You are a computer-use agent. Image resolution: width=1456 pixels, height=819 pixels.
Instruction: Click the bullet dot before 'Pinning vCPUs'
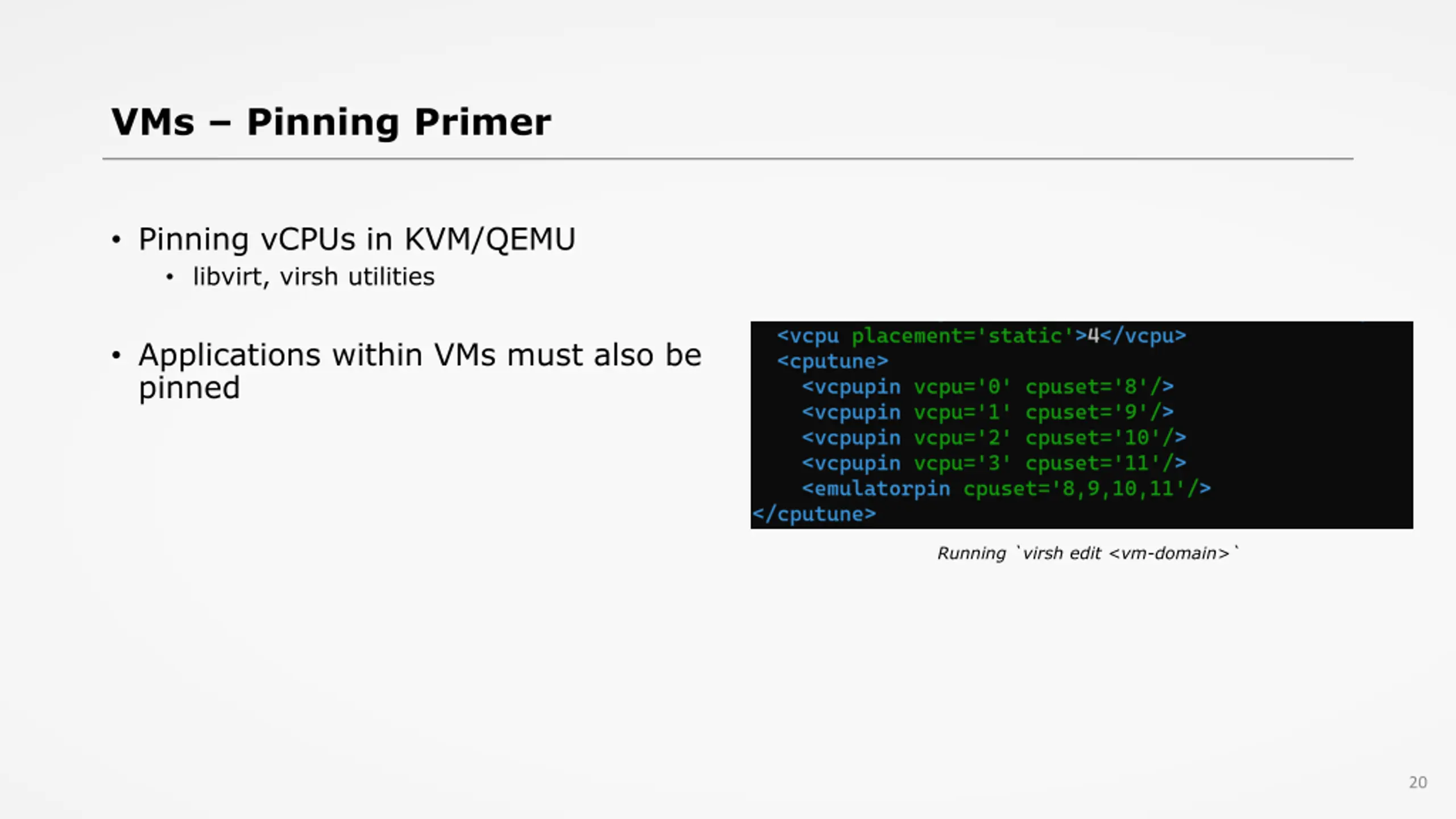click(x=117, y=239)
